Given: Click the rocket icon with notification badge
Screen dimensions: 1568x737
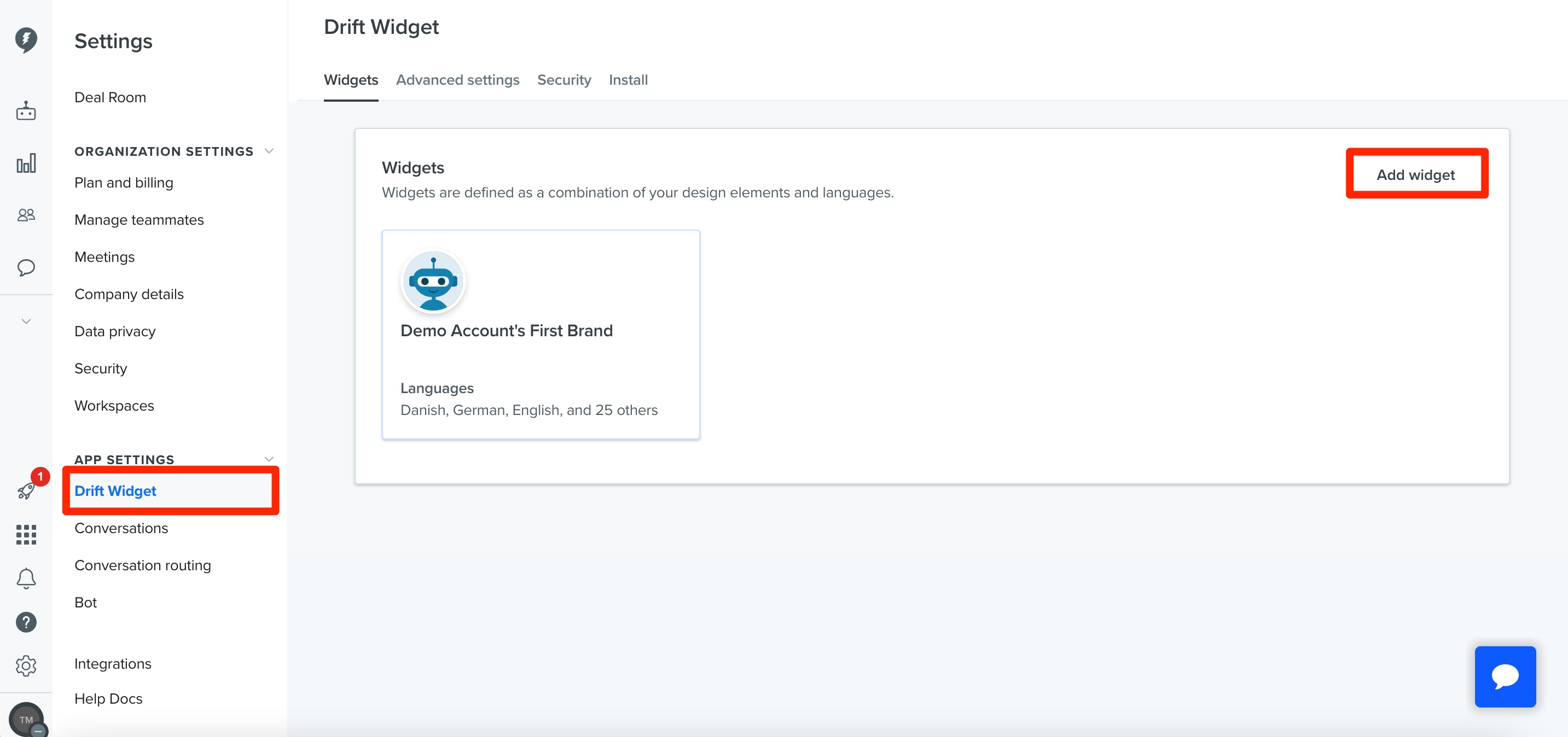Looking at the screenshot, I should (x=26, y=490).
